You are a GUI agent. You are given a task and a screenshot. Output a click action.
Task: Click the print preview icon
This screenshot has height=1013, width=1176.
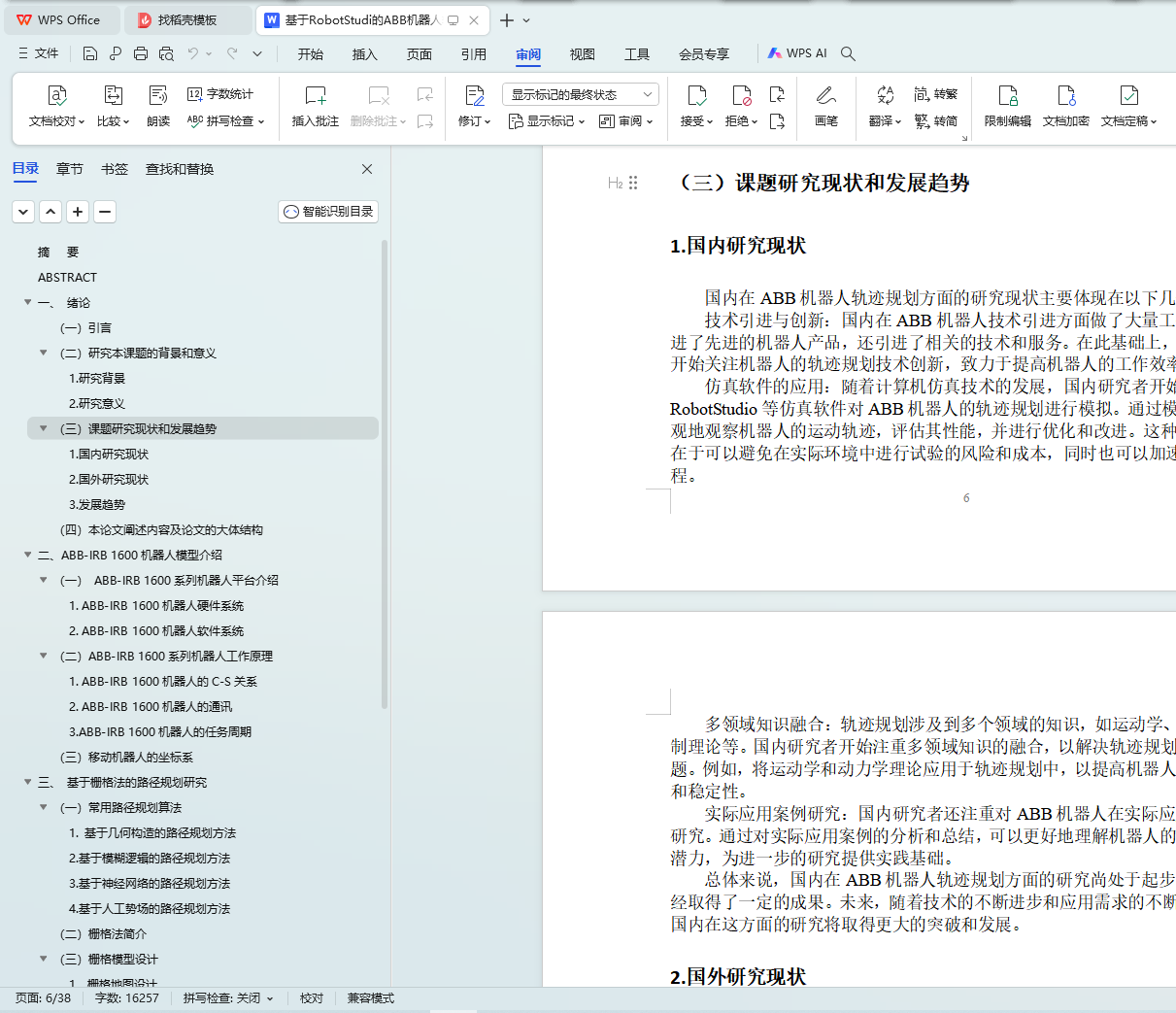click(166, 53)
